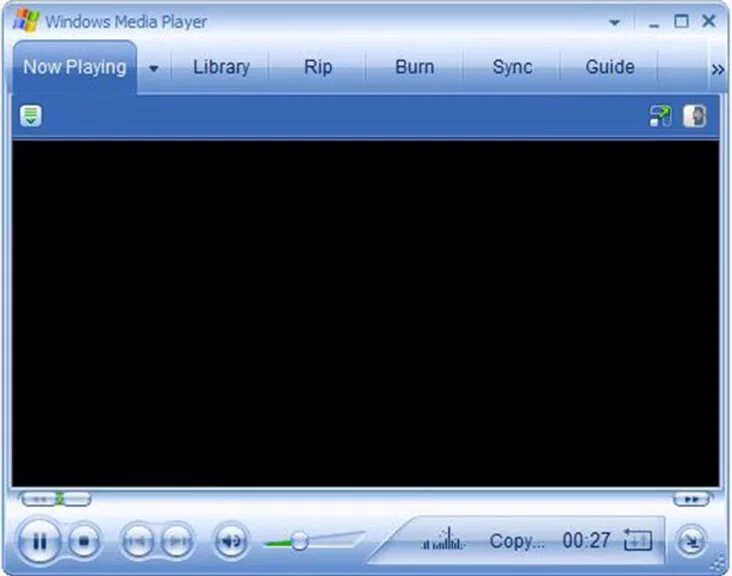This screenshot has width=732, height=576.
Task: Switch to the Rip tab
Action: coord(317,67)
